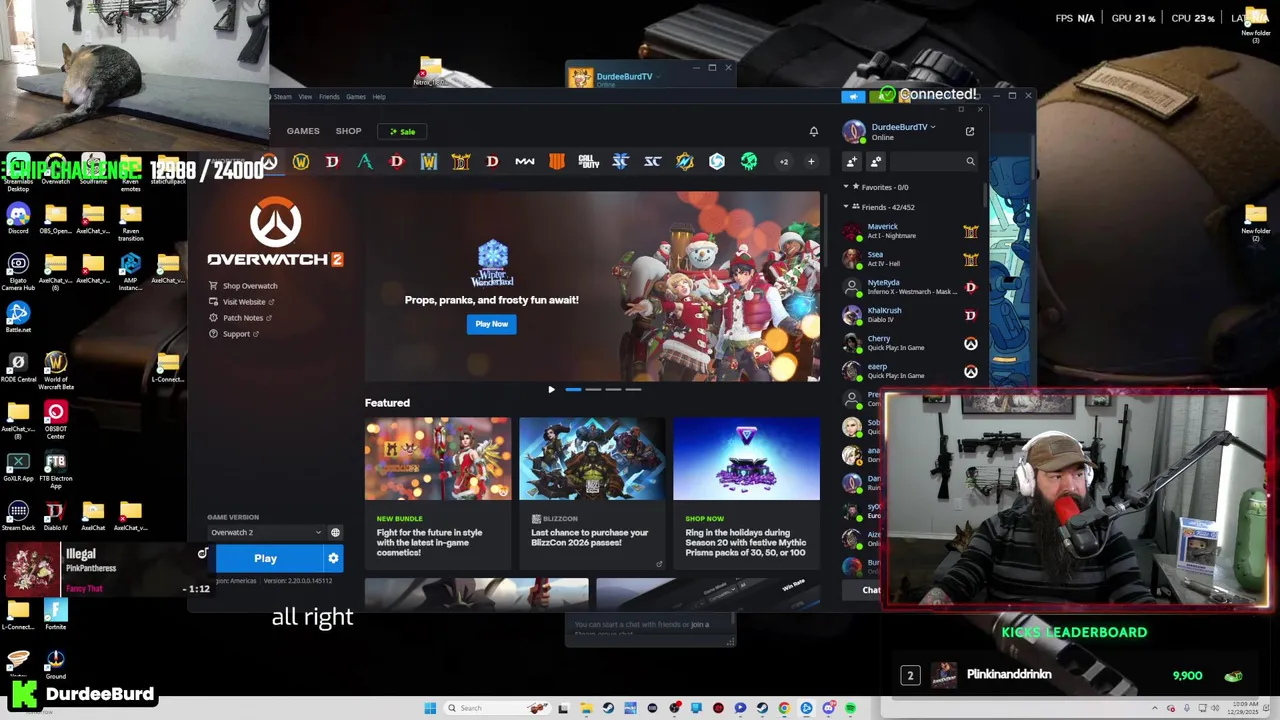Jump to last banner carousel indicator
Image resolution: width=1280 pixels, height=720 pixels.
point(633,390)
